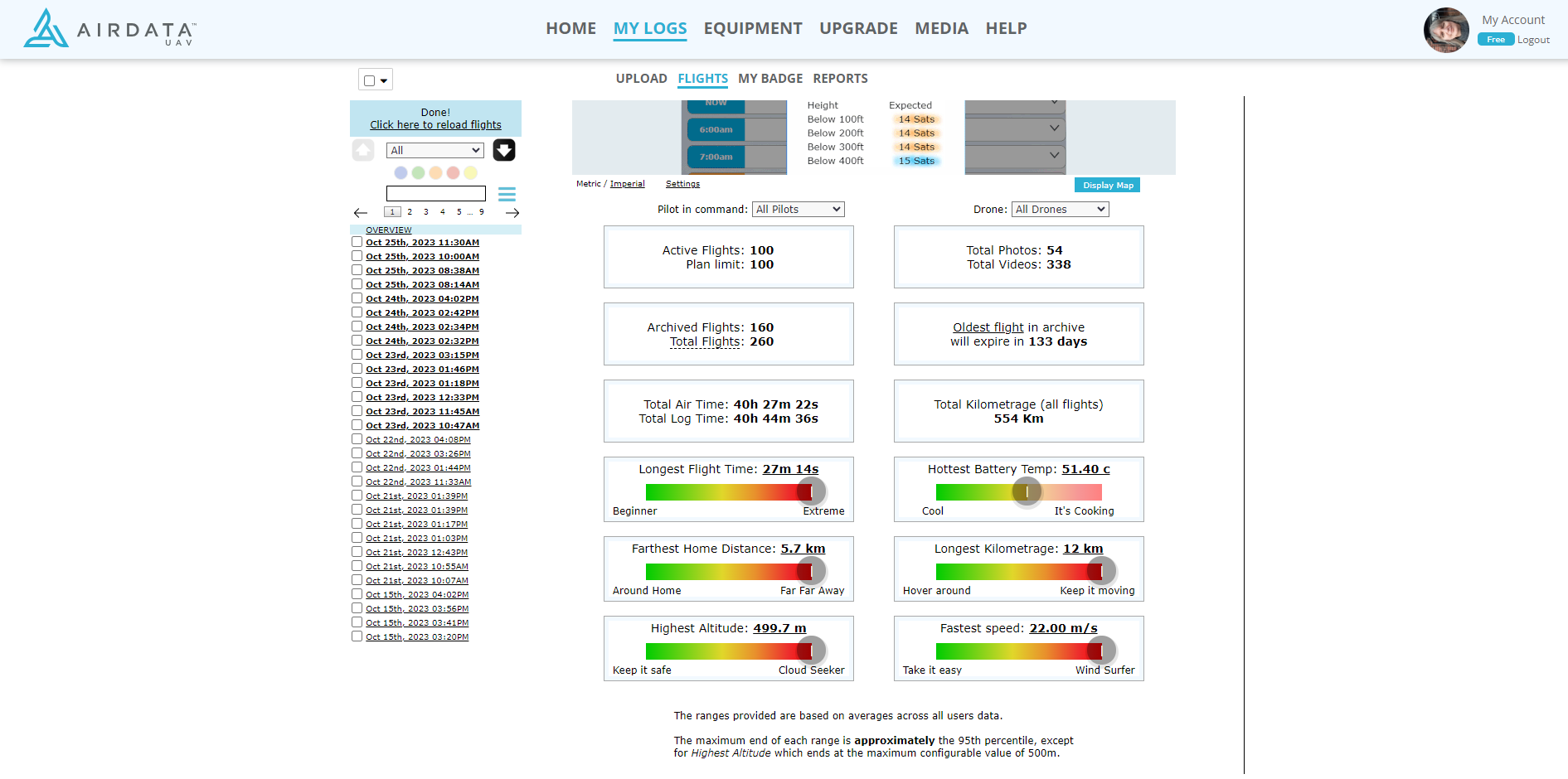Check the Oct 25th 11:30AM flight box

coord(357,242)
